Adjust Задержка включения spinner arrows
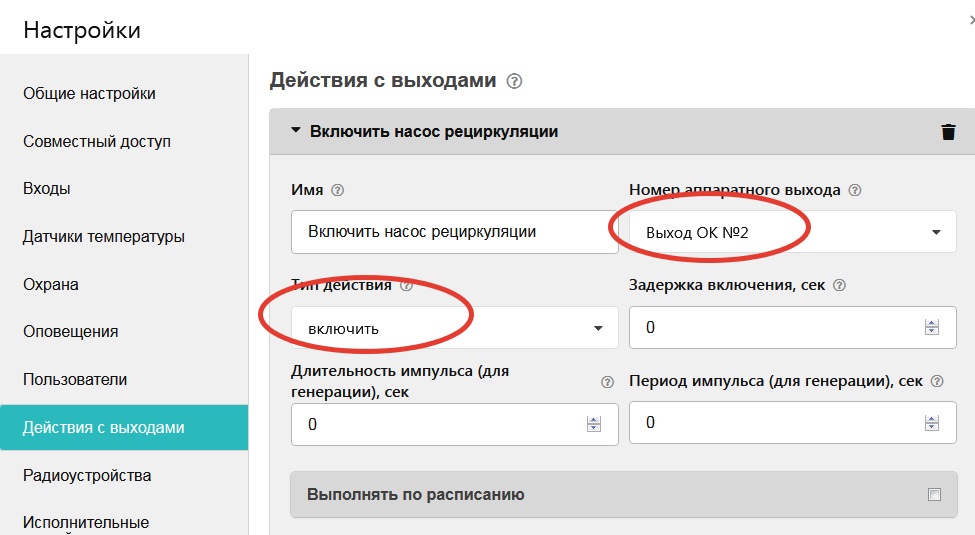 click(x=932, y=327)
